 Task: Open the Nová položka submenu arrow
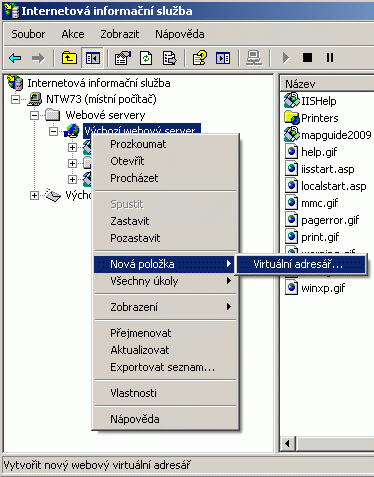[229, 264]
